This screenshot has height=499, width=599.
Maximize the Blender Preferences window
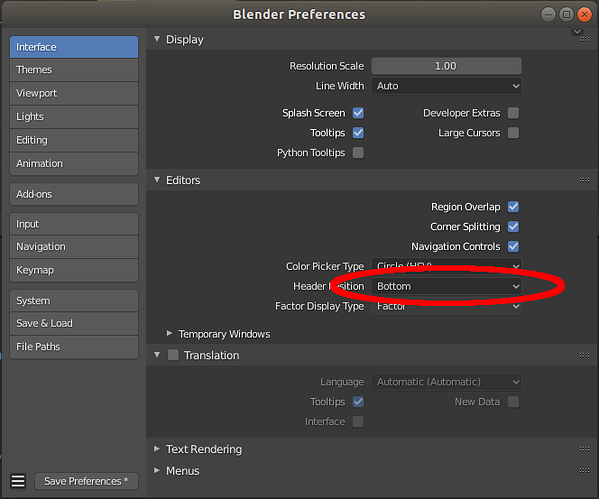tap(566, 15)
